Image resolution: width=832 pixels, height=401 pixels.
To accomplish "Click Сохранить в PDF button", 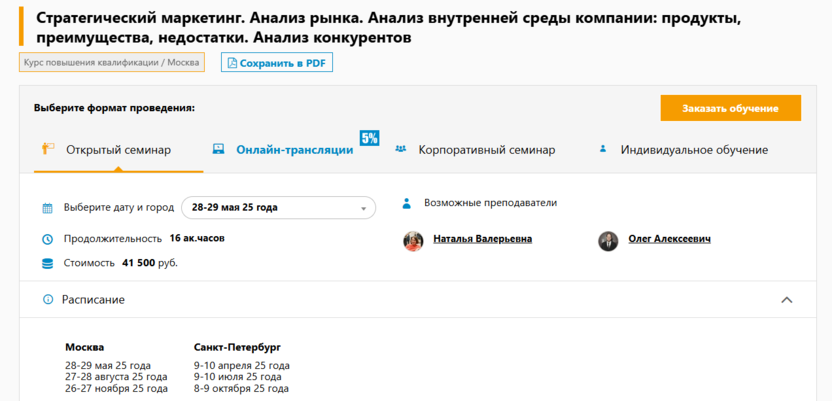I will point(277,63).
